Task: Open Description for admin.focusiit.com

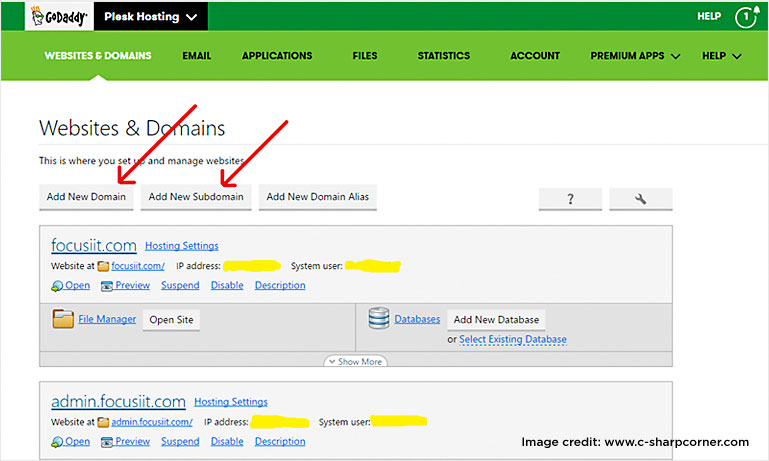Action: click(280, 441)
